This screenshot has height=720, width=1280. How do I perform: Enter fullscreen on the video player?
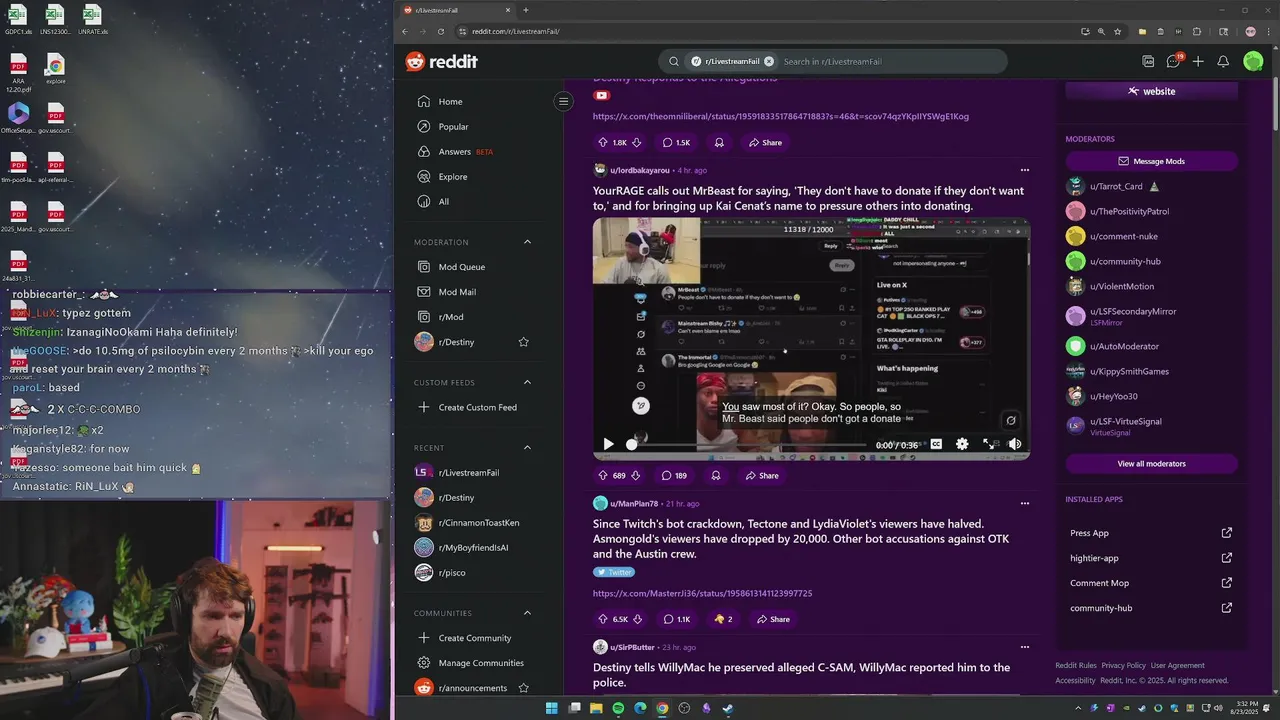pos(988,444)
